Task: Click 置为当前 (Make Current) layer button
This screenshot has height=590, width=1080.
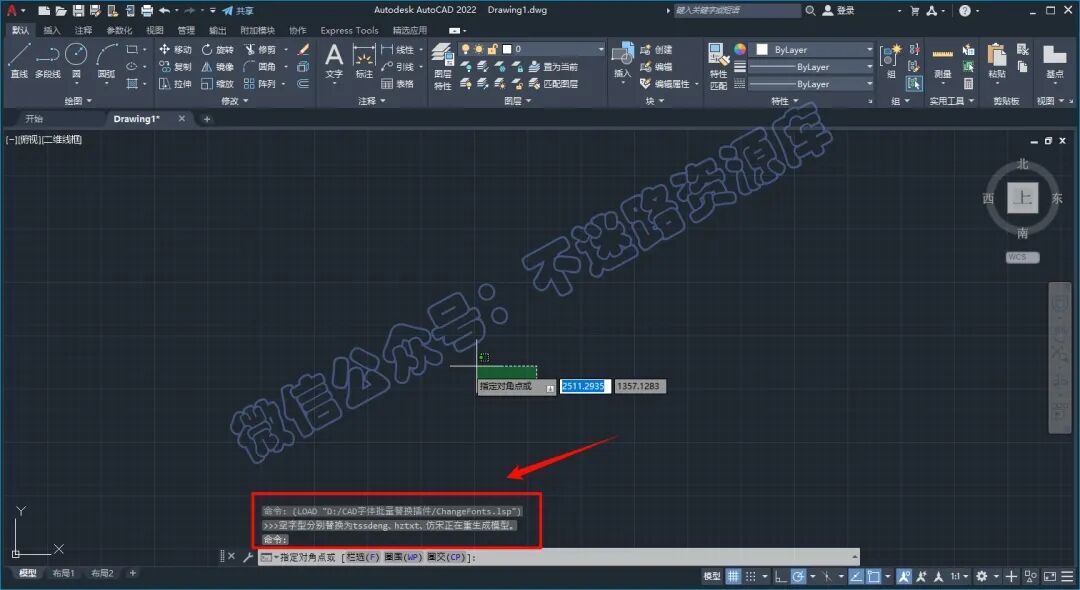Action: point(554,67)
